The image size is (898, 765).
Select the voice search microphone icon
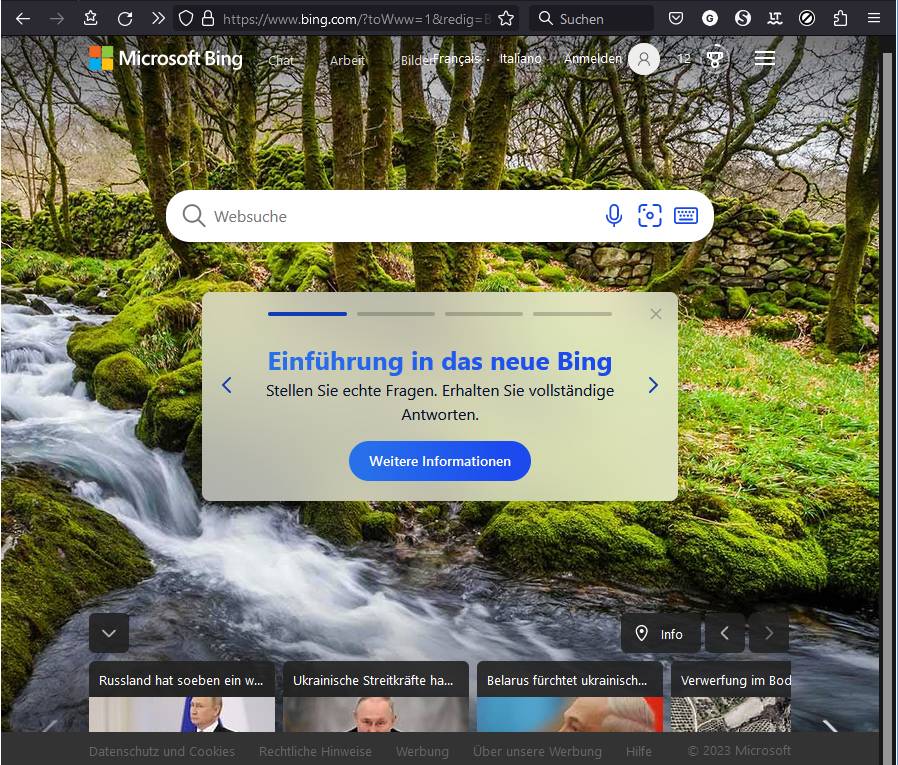pos(614,215)
